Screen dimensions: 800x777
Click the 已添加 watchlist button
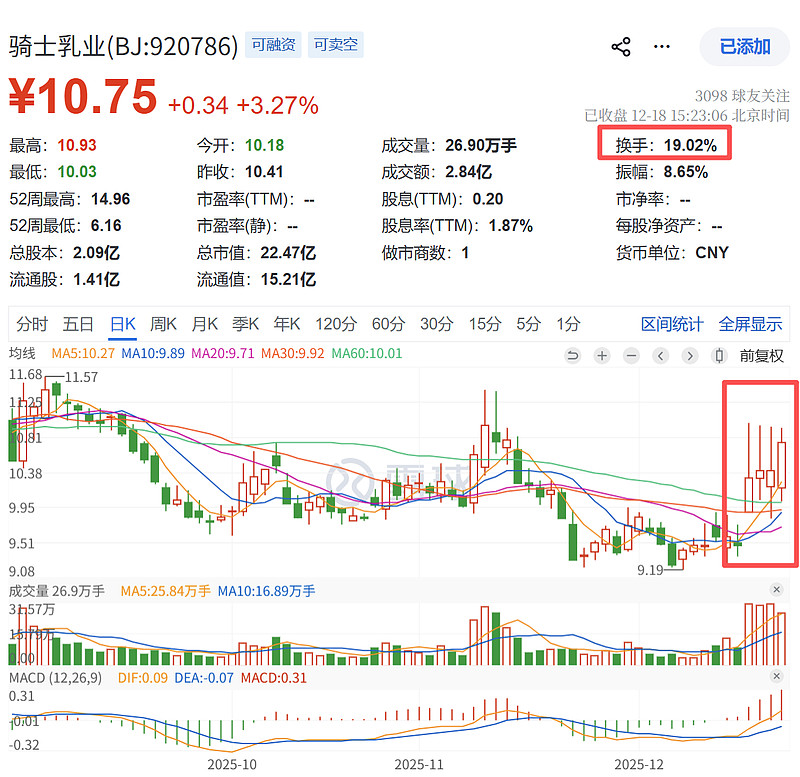click(x=744, y=47)
